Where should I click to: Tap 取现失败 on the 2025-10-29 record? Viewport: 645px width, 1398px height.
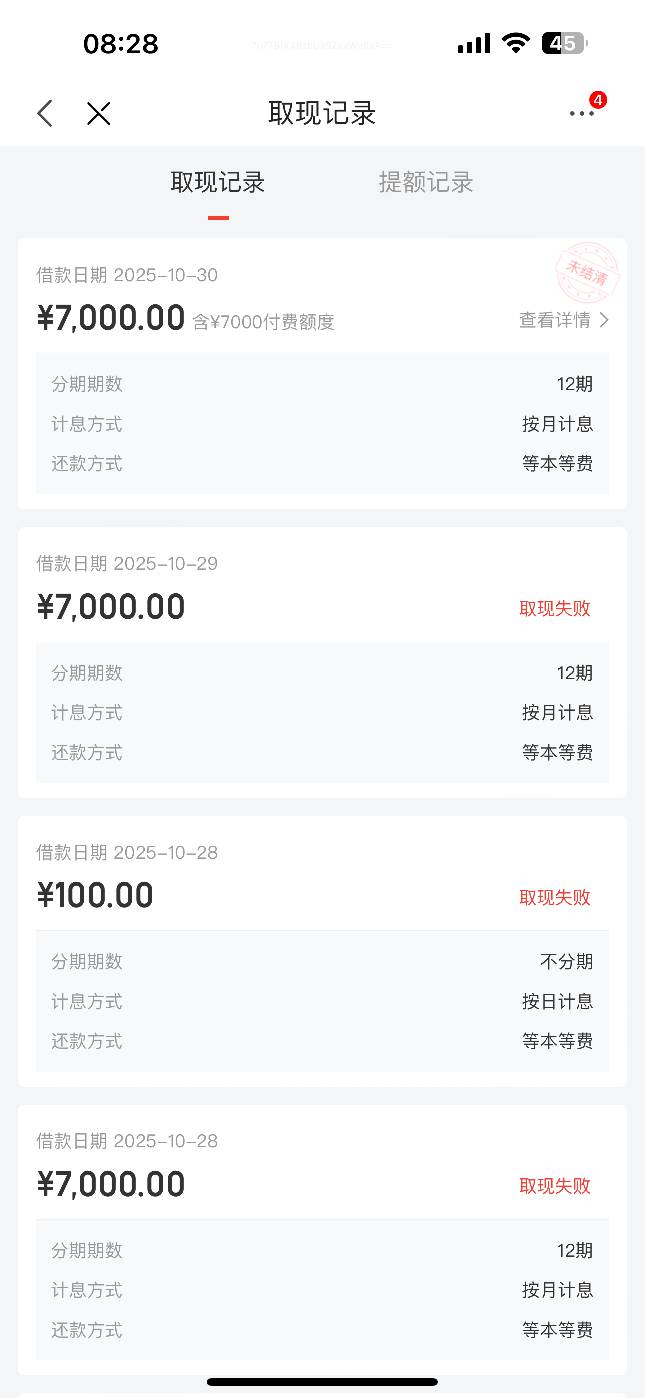click(555, 608)
